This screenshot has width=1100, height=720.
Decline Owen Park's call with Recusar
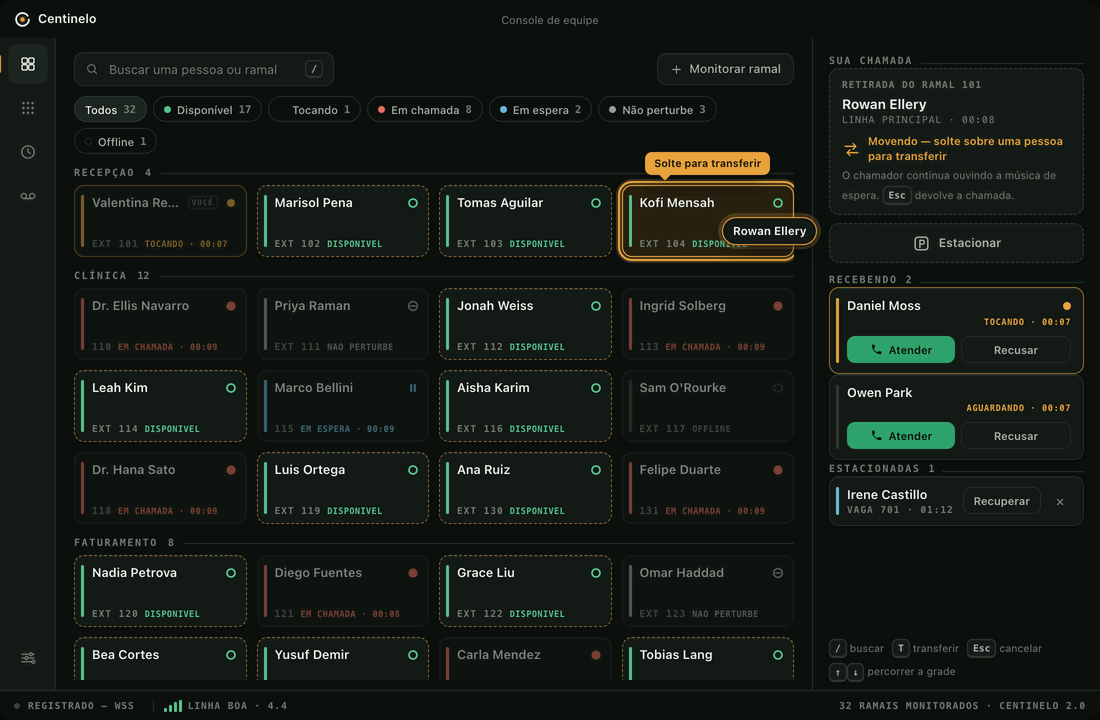point(1015,436)
